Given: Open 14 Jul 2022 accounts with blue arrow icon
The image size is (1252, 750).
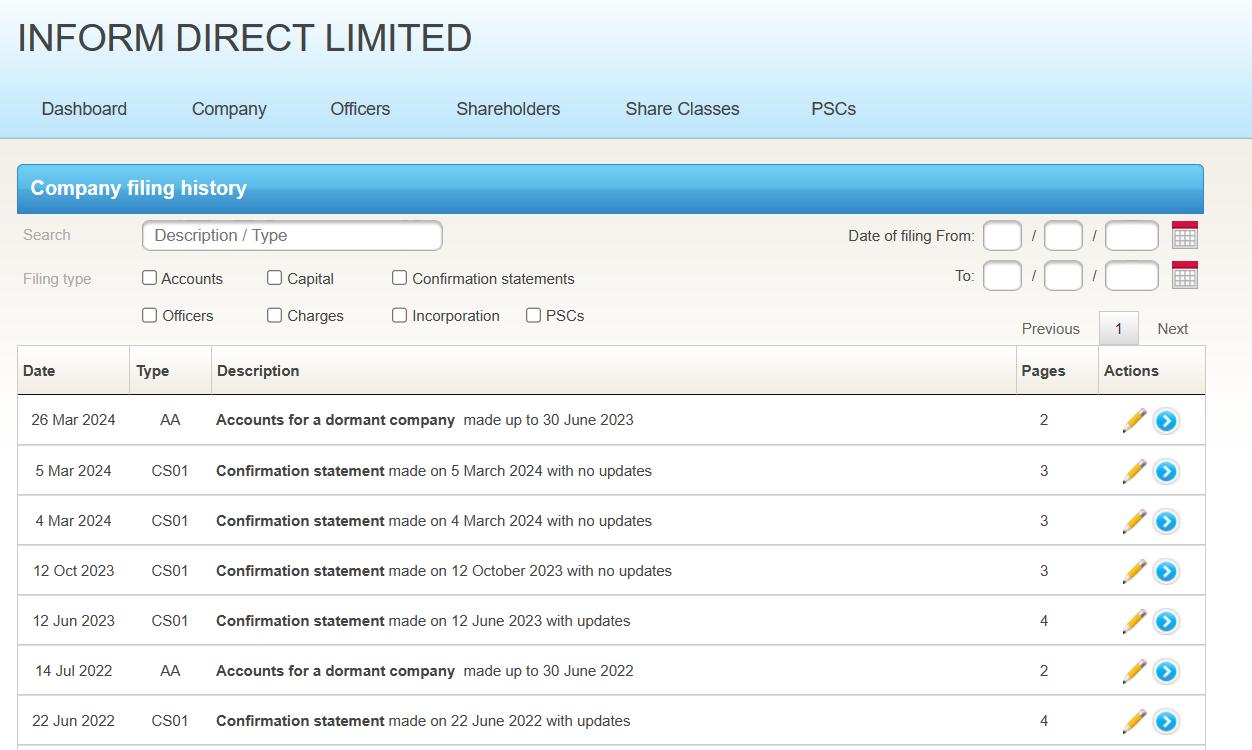Looking at the screenshot, I should point(1166,671).
